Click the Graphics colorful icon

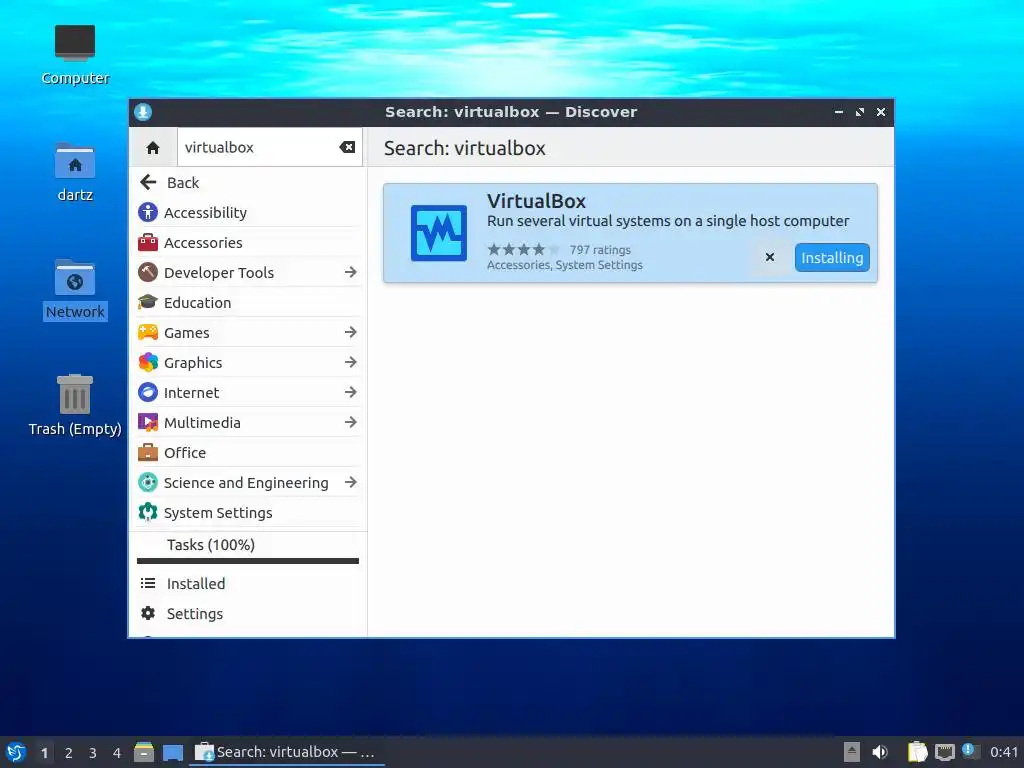(x=148, y=362)
